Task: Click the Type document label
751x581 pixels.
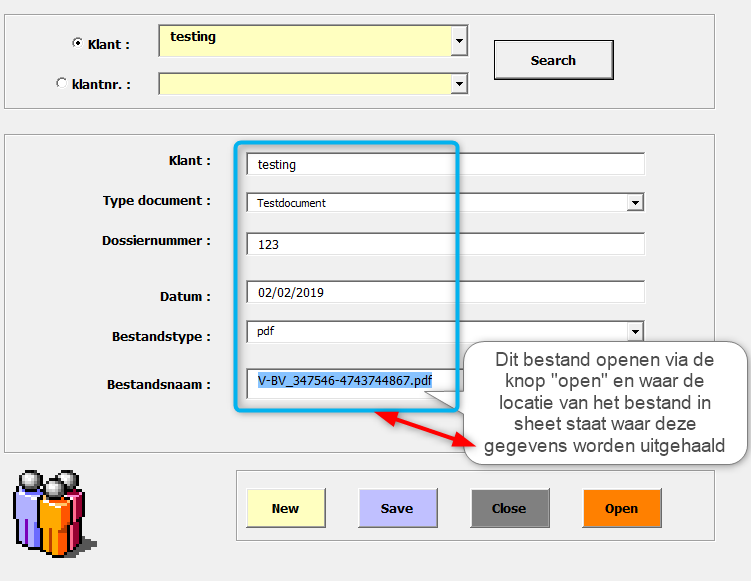Action: [157, 201]
